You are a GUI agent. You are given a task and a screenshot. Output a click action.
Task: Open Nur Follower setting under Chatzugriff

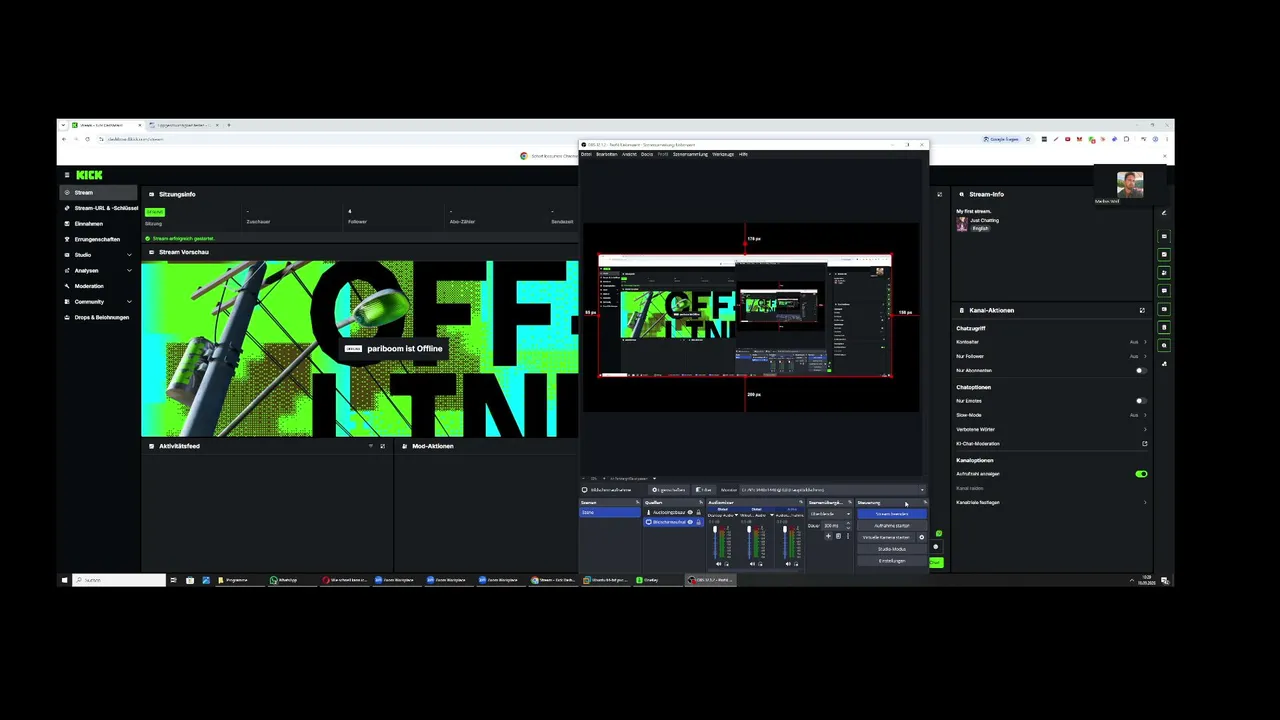[x=1051, y=356]
